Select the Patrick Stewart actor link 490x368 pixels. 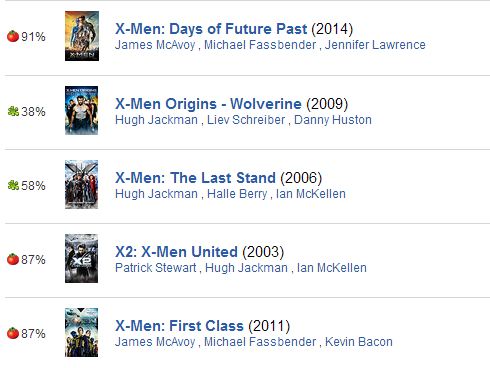pyautogui.click(x=156, y=268)
